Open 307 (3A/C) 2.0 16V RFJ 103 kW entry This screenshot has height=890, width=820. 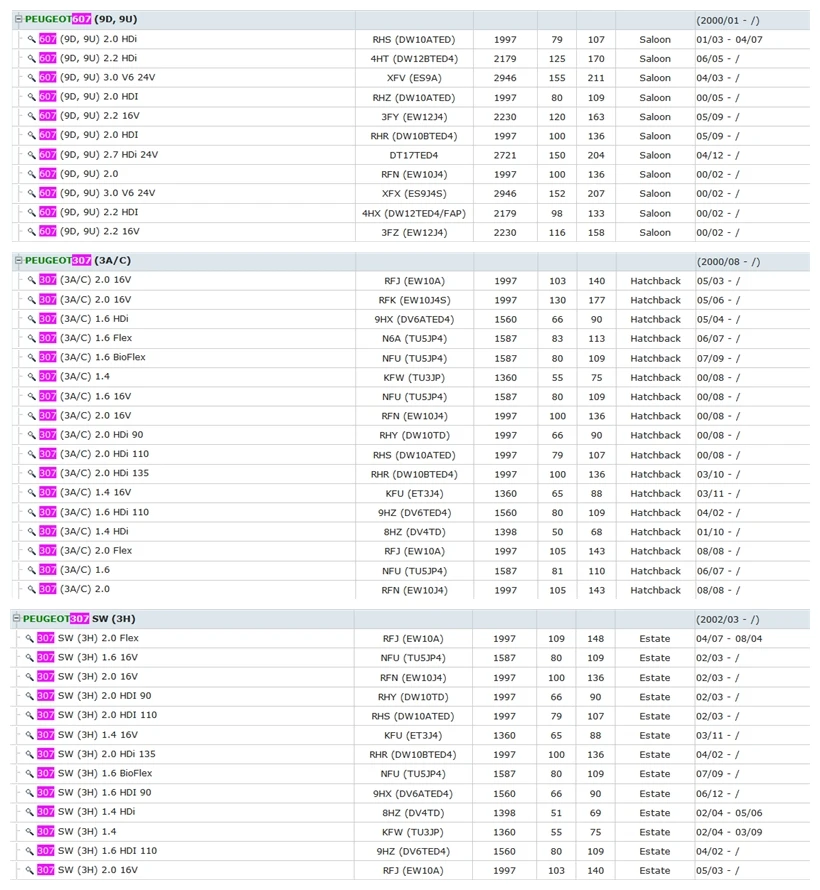[85, 280]
